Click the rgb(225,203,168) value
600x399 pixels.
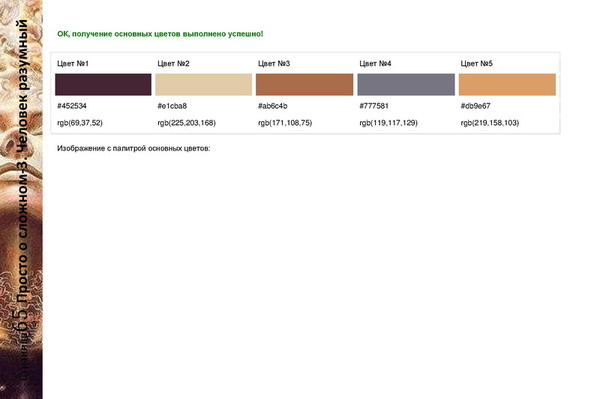click(186, 123)
